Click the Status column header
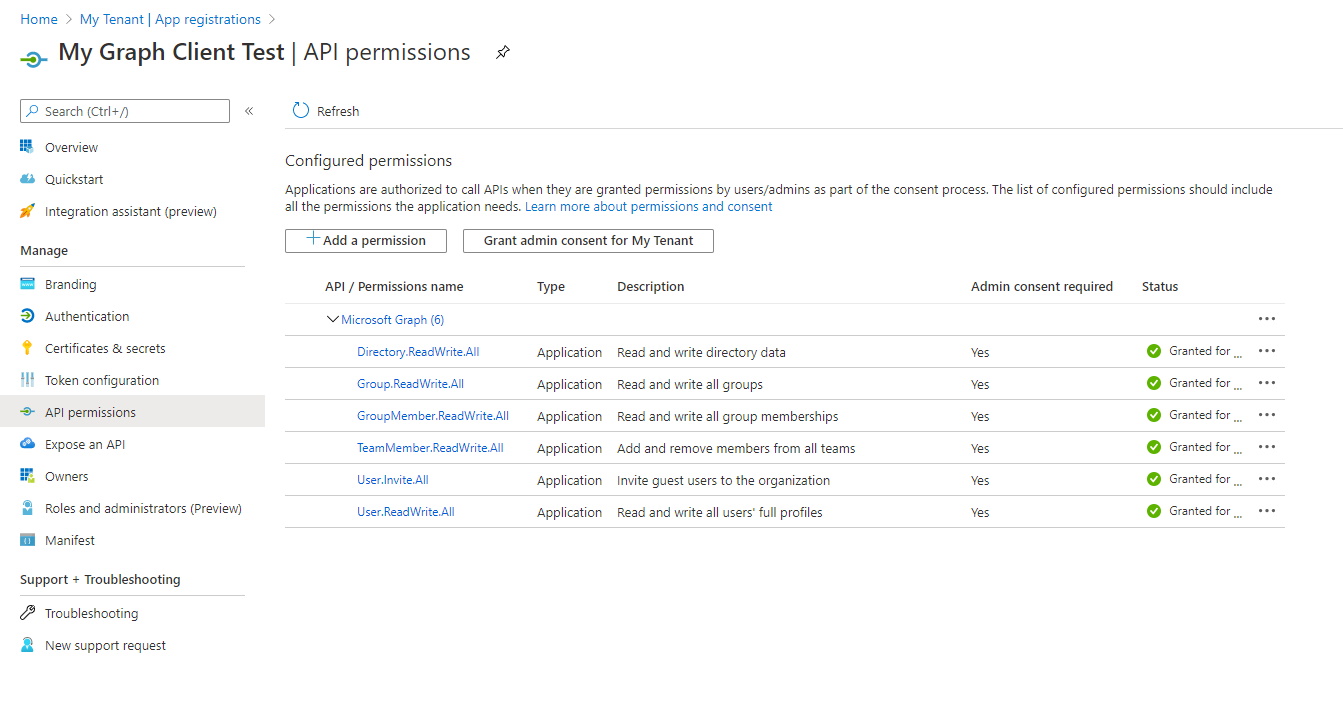 click(x=1160, y=286)
